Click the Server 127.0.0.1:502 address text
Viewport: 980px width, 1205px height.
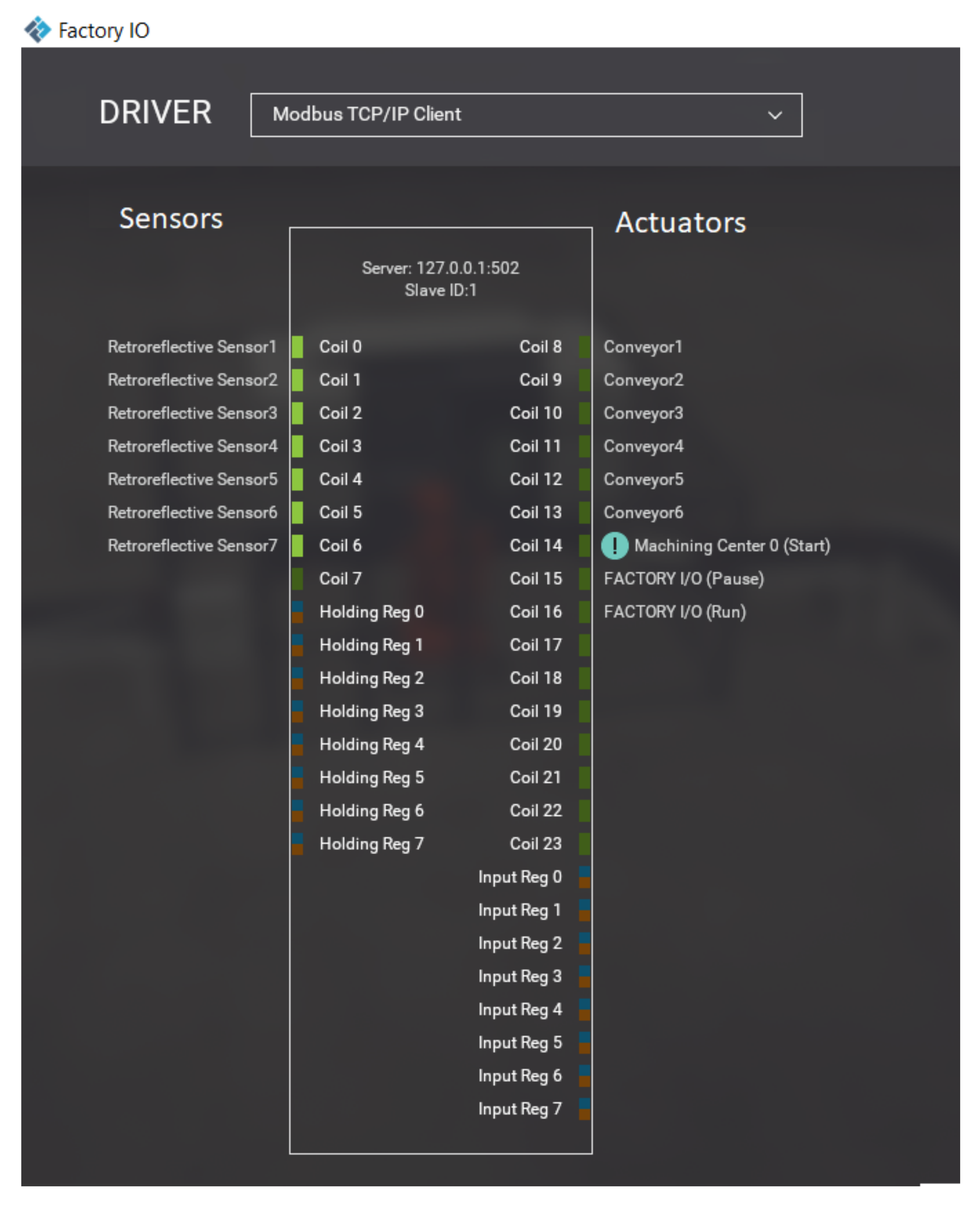click(x=440, y=268)
